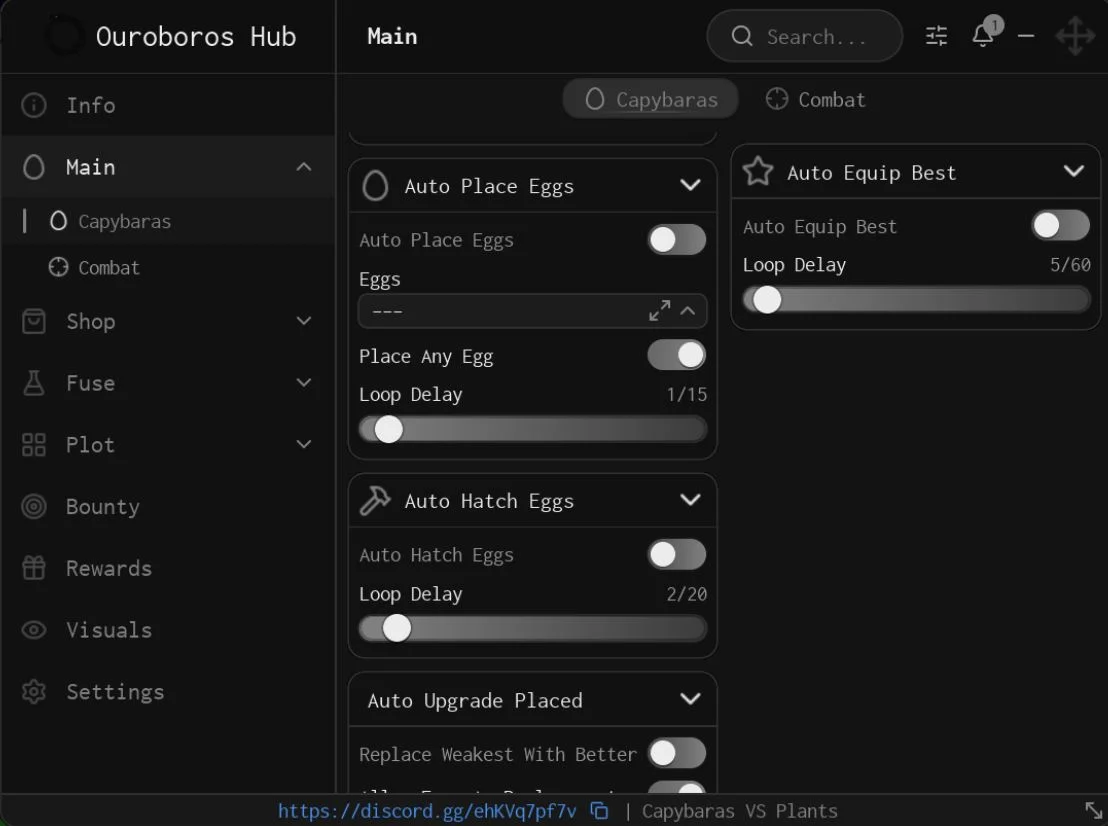Open notifications bell icon

(x=983, y=35)
